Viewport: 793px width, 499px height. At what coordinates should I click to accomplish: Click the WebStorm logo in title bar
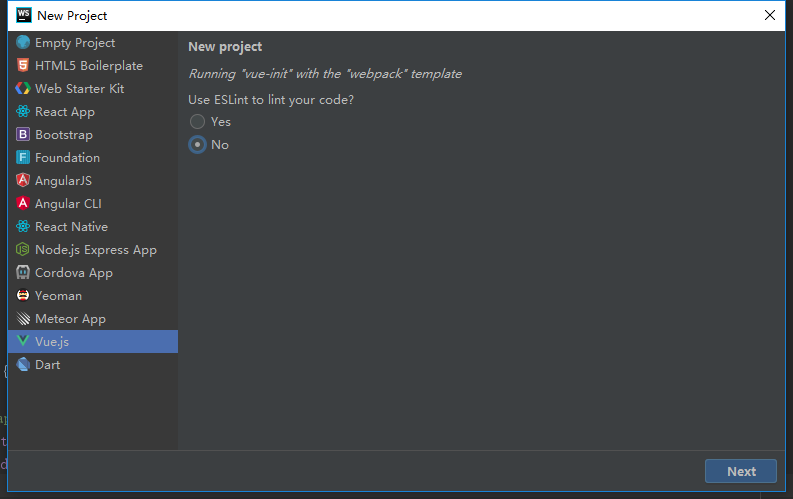[24, 15]
